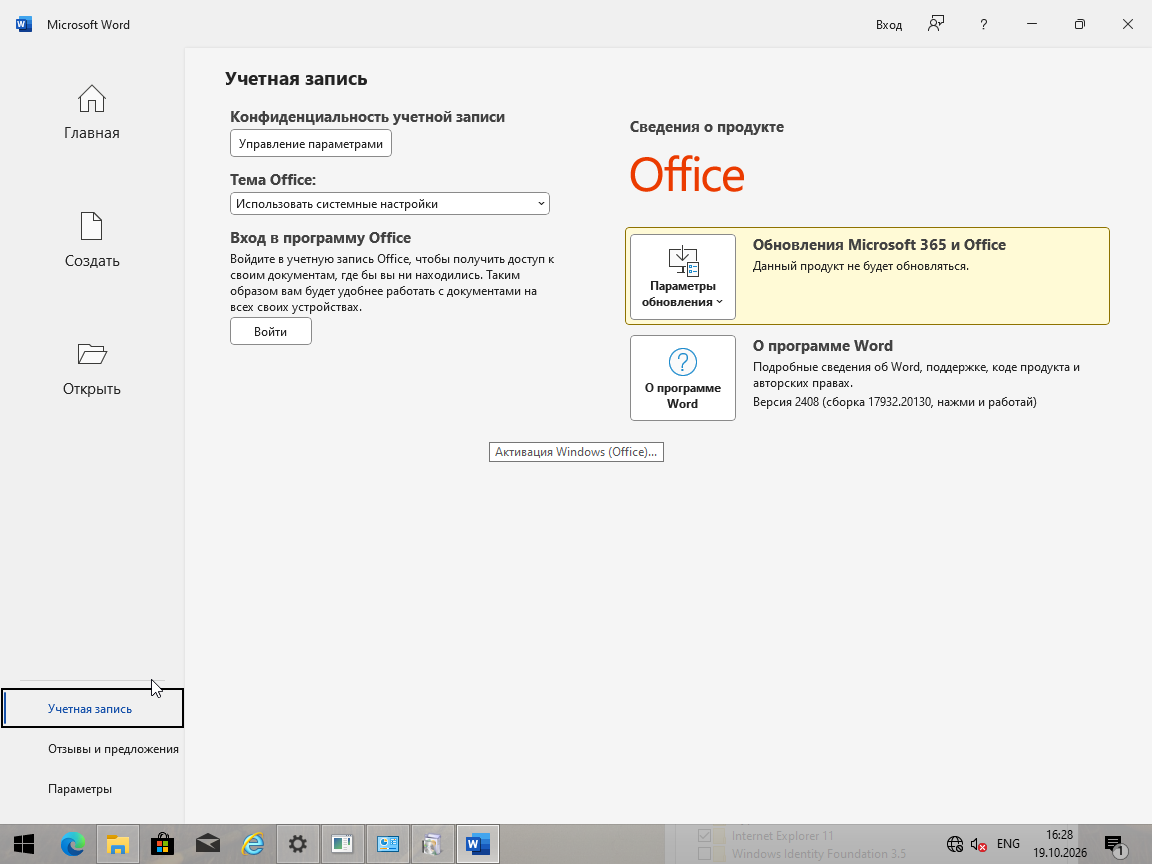This screenshot has width=1152, height=864.
Task: Switch ENG input language indicator
Action: pyautogui.click(x=1008, y=844)
